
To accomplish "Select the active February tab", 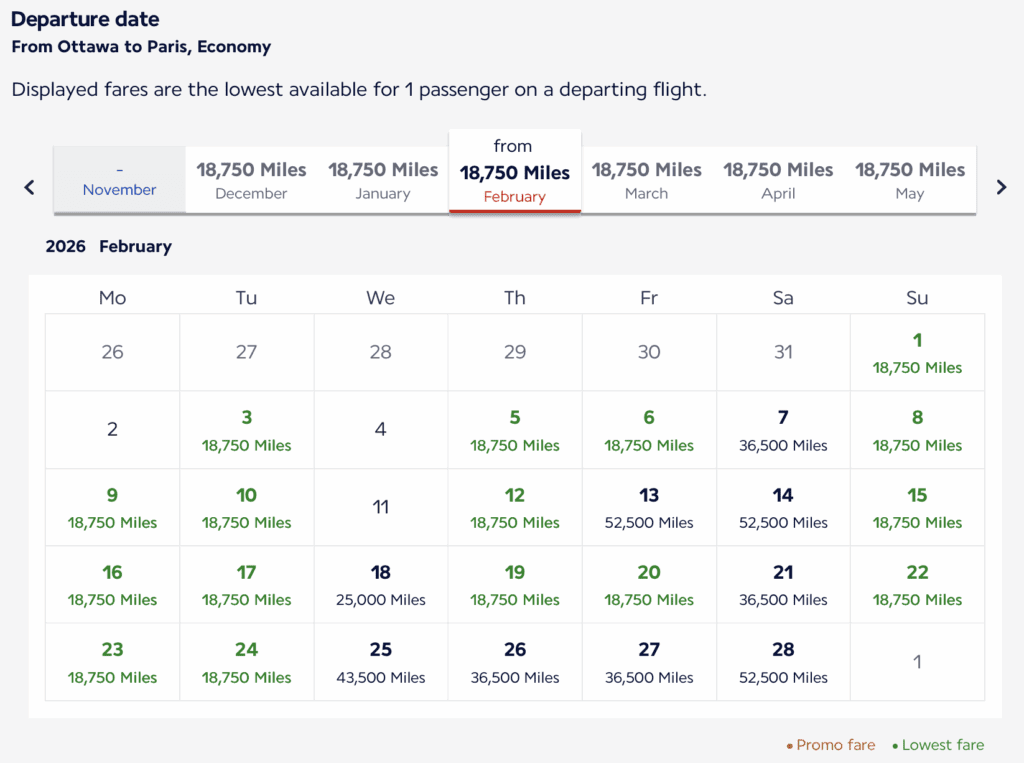I will point(514,173).
